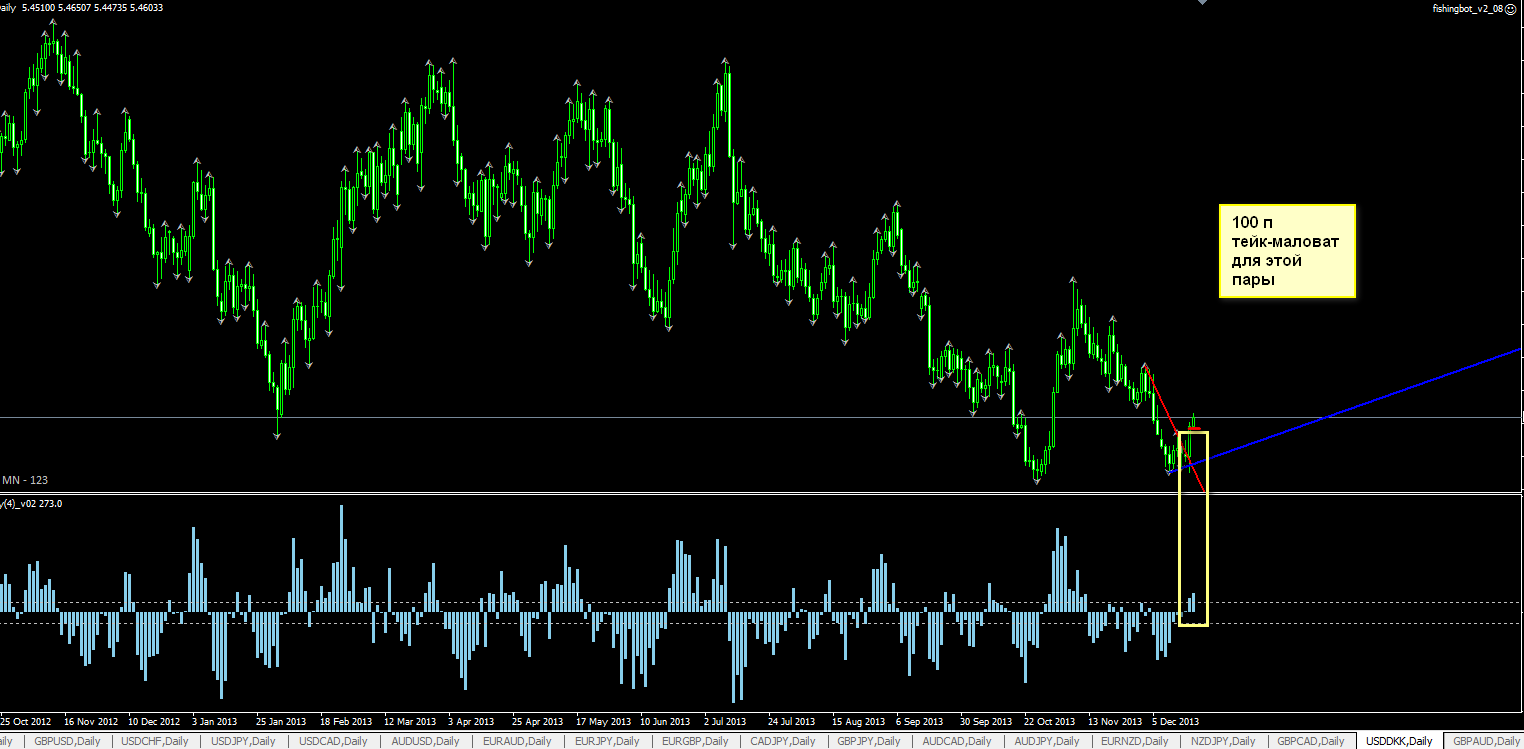Select the GBPJPY,Daily chart tab
Viewport: 1524px width, 749px height.
(x=871, y=741)
